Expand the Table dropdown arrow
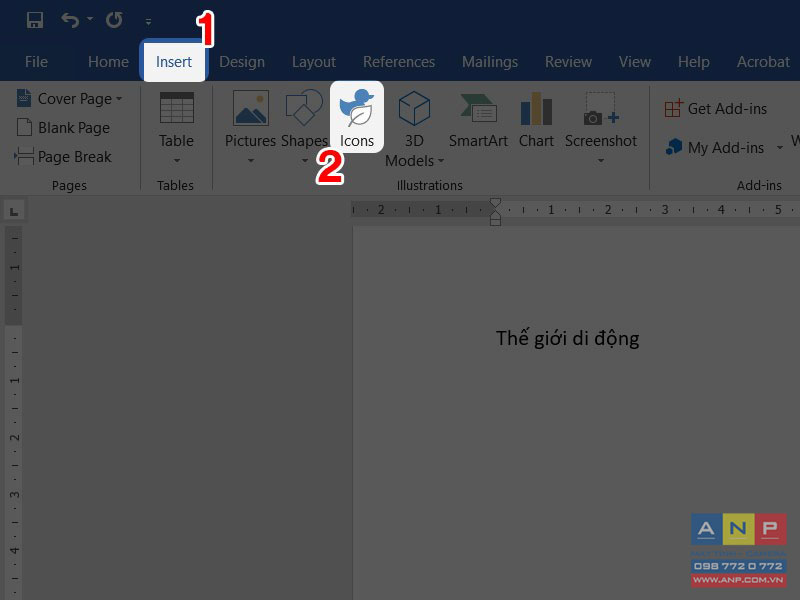The image size is (800, 600). click(177, 161)
